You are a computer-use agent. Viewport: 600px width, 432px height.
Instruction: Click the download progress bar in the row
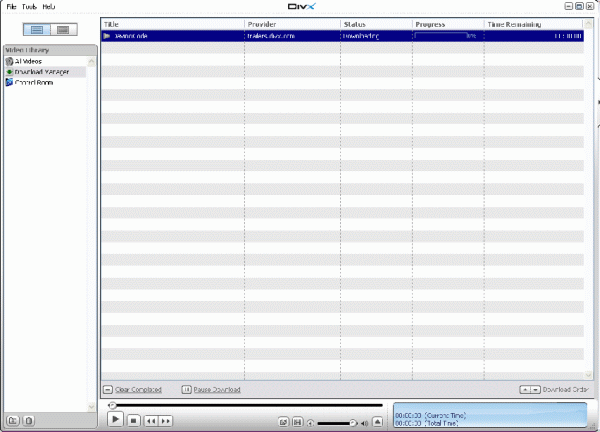click(441, 36)
